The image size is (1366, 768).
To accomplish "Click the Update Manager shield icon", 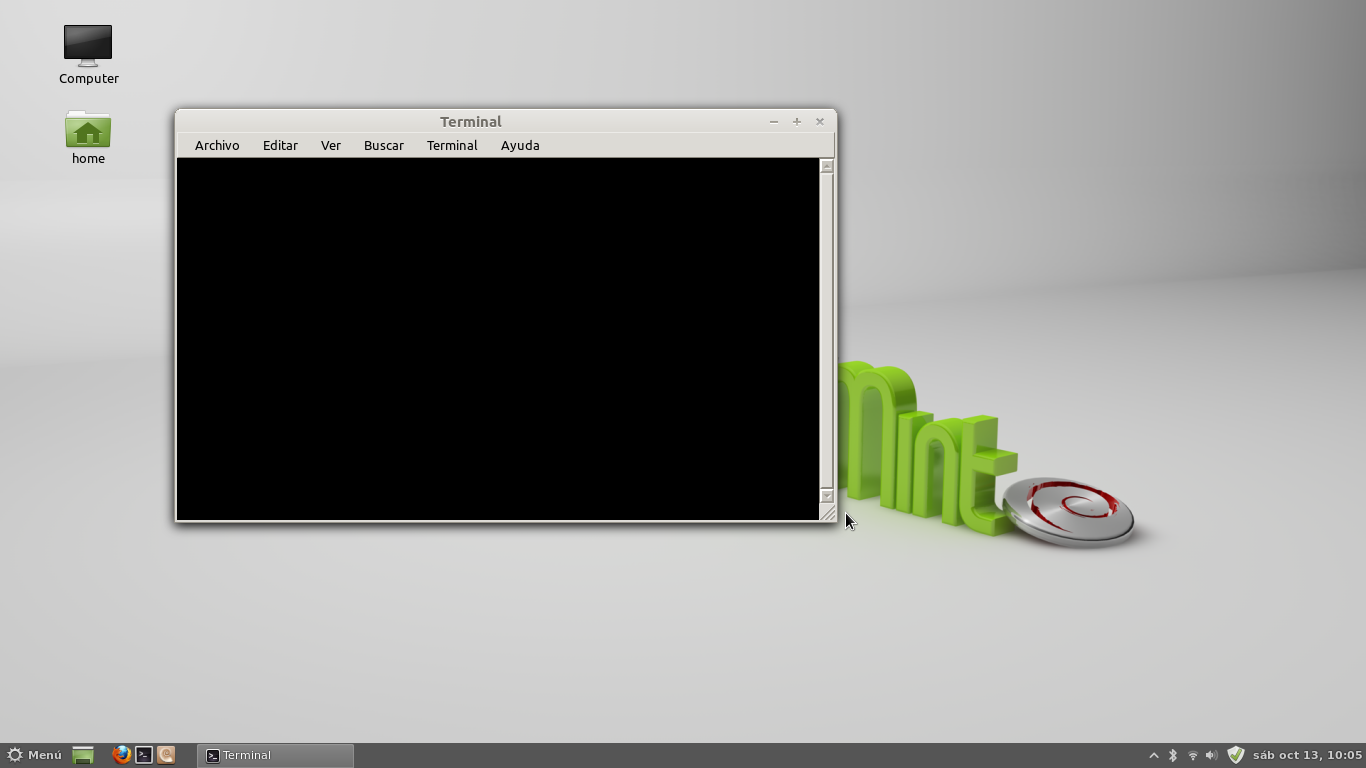I will pos(1235,755).
